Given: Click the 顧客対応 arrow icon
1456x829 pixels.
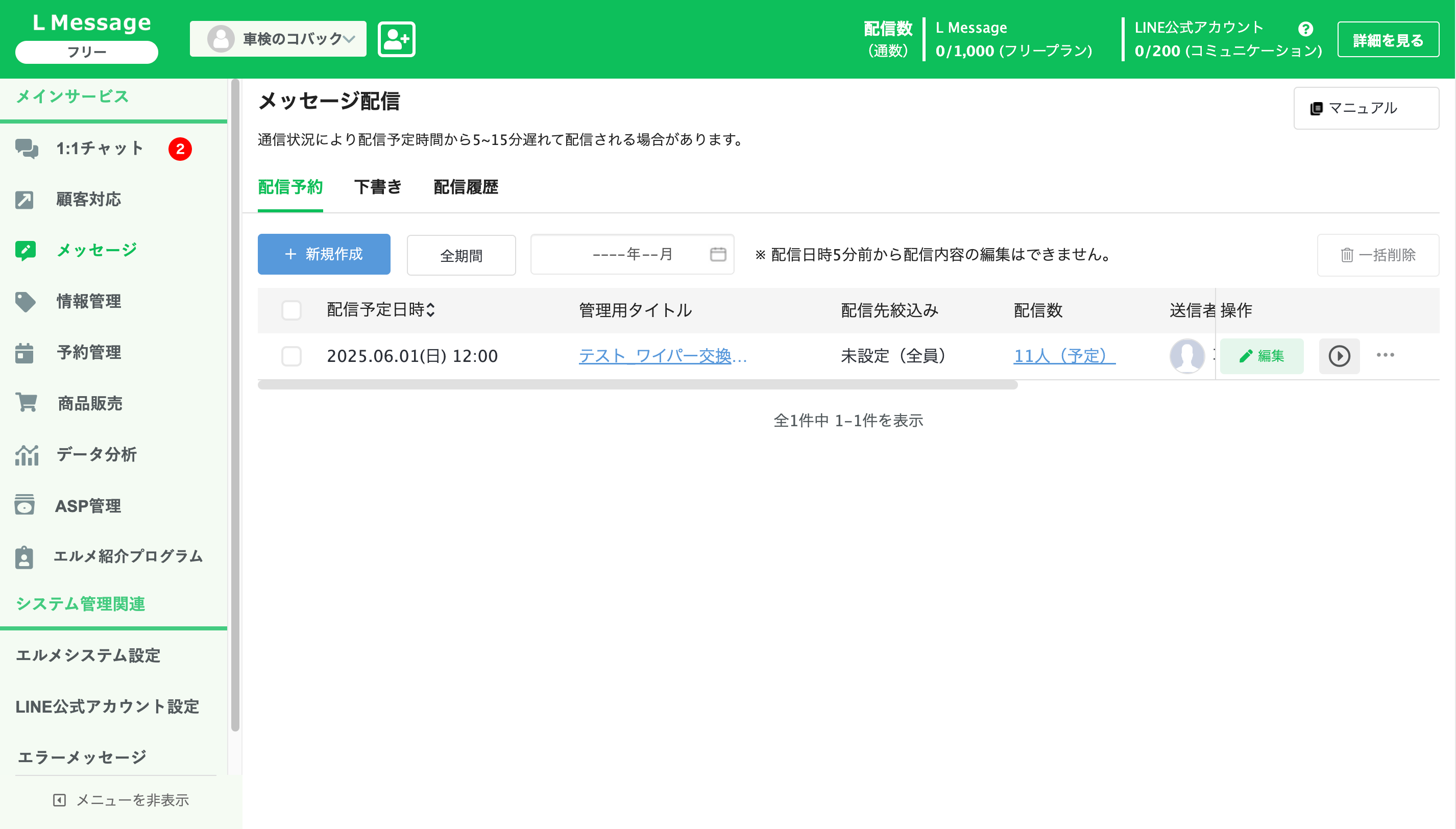Looking at the screenshot, I should tap(25, 200).
